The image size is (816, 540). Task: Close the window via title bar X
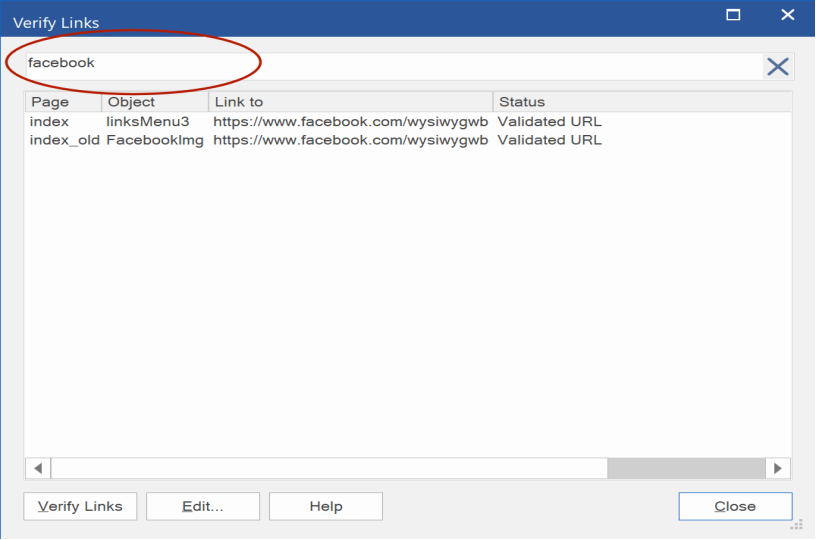[x=788, y=15]
